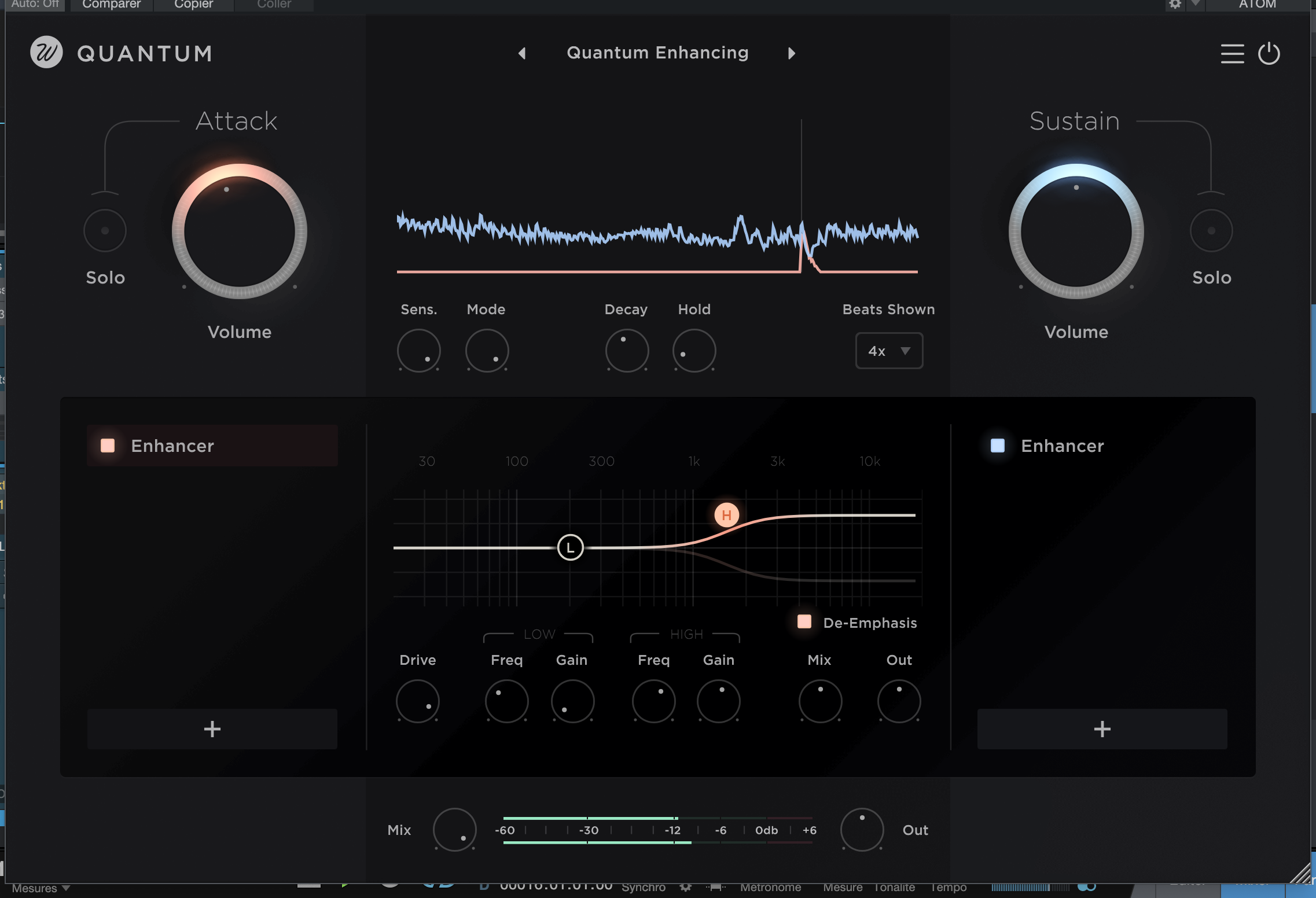Viewport: 1316px width, 898px height.
Task: Click the H high-shelf node on the EQ graph
Action: pos(726,515)
